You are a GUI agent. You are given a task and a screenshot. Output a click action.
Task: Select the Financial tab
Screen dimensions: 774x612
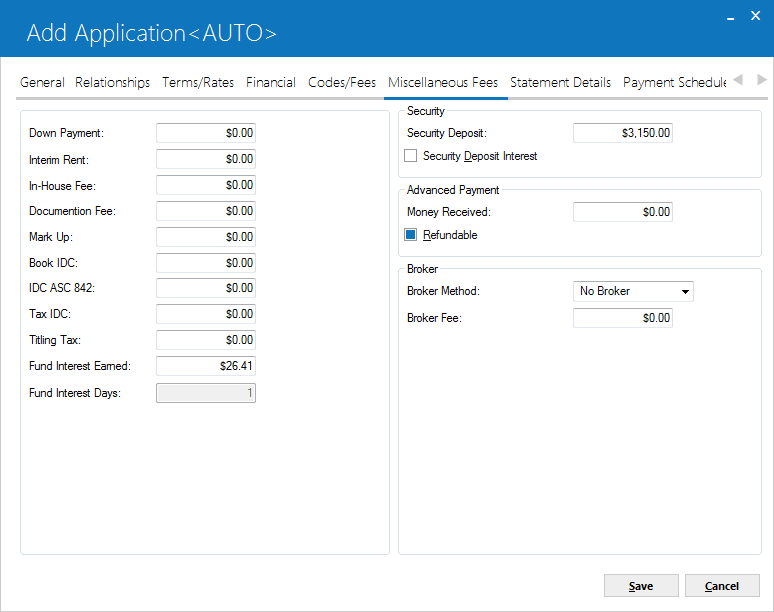click(x=271, y=82)
